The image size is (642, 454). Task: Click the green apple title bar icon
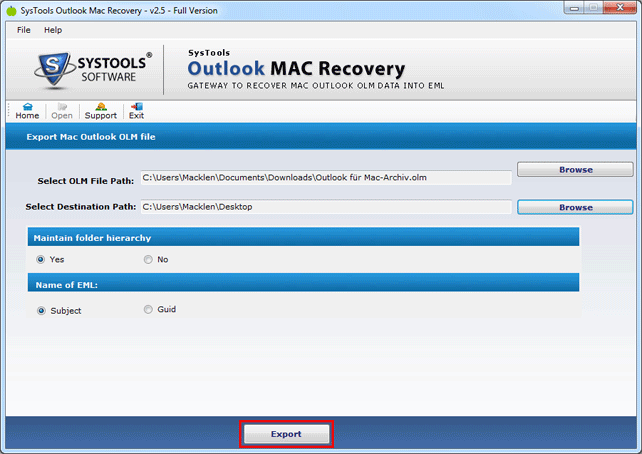(x=12, y=11)
